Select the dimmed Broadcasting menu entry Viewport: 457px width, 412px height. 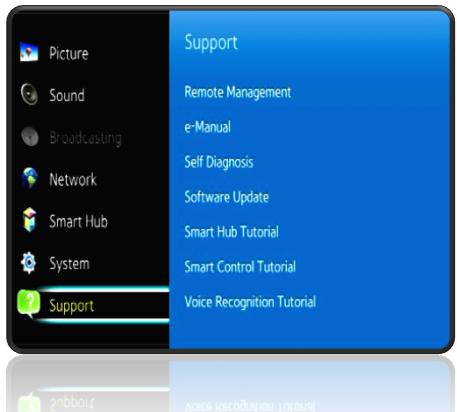(86, 138)
